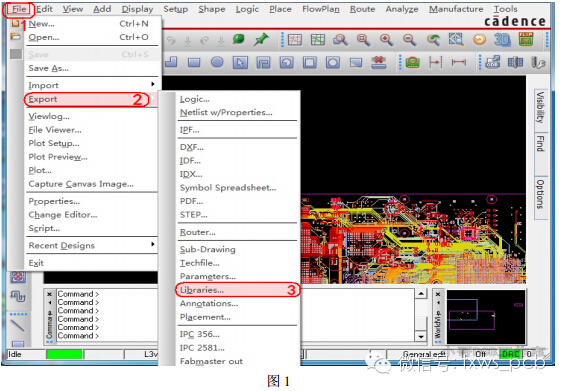
Task: Click the orange Refresh toolbar icon
Action: [x=479, y=40]
